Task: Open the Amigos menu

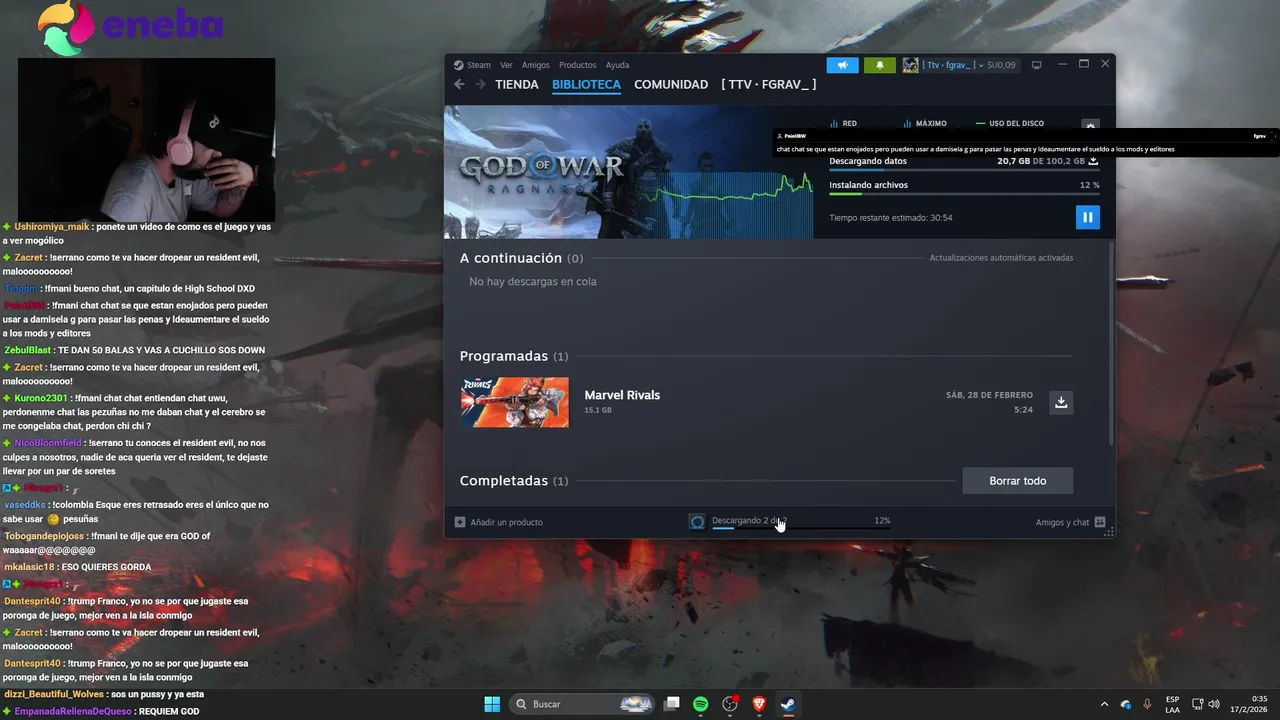Action: click(x=536, y=65)
